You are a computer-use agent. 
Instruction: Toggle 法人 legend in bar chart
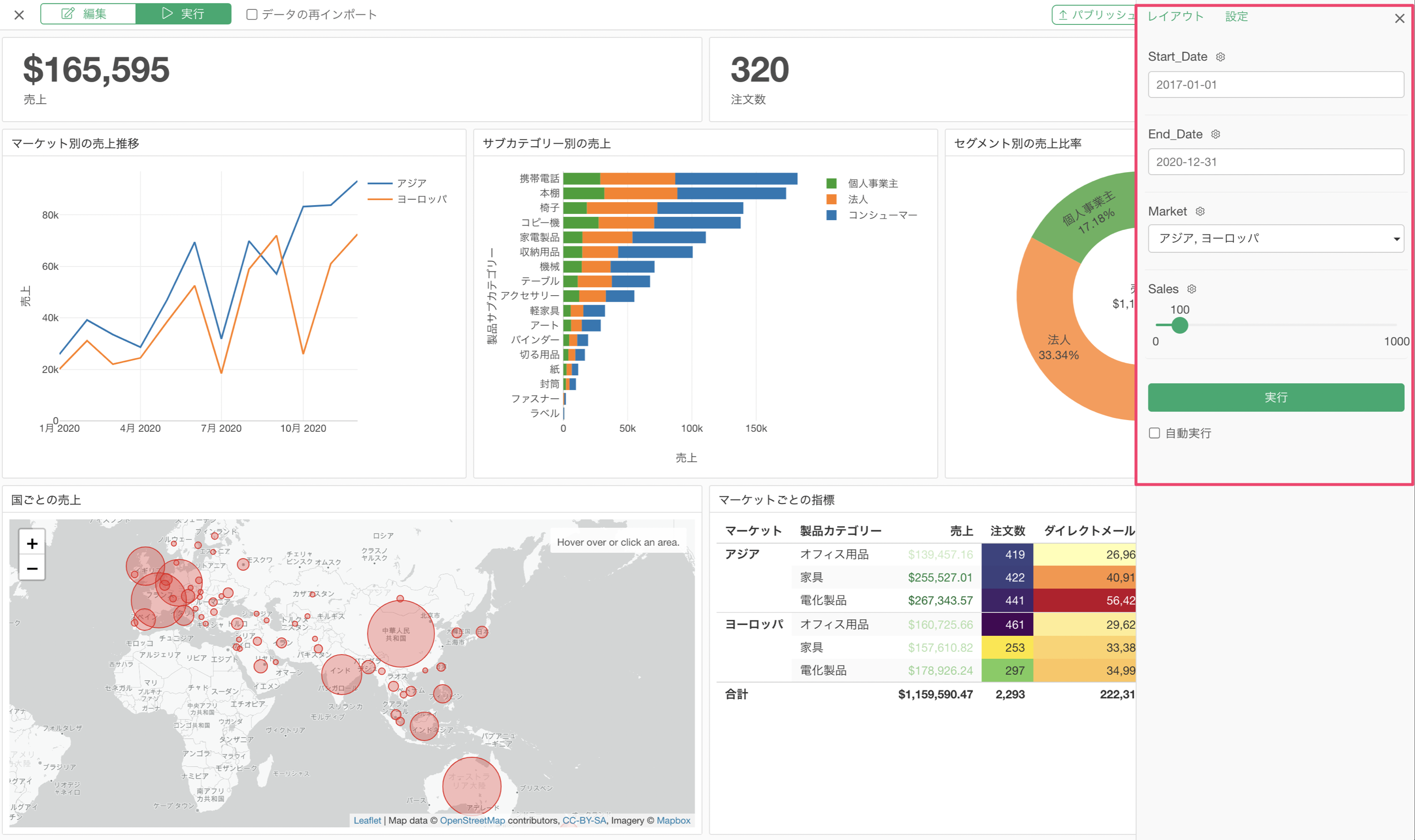coord(847,199)
